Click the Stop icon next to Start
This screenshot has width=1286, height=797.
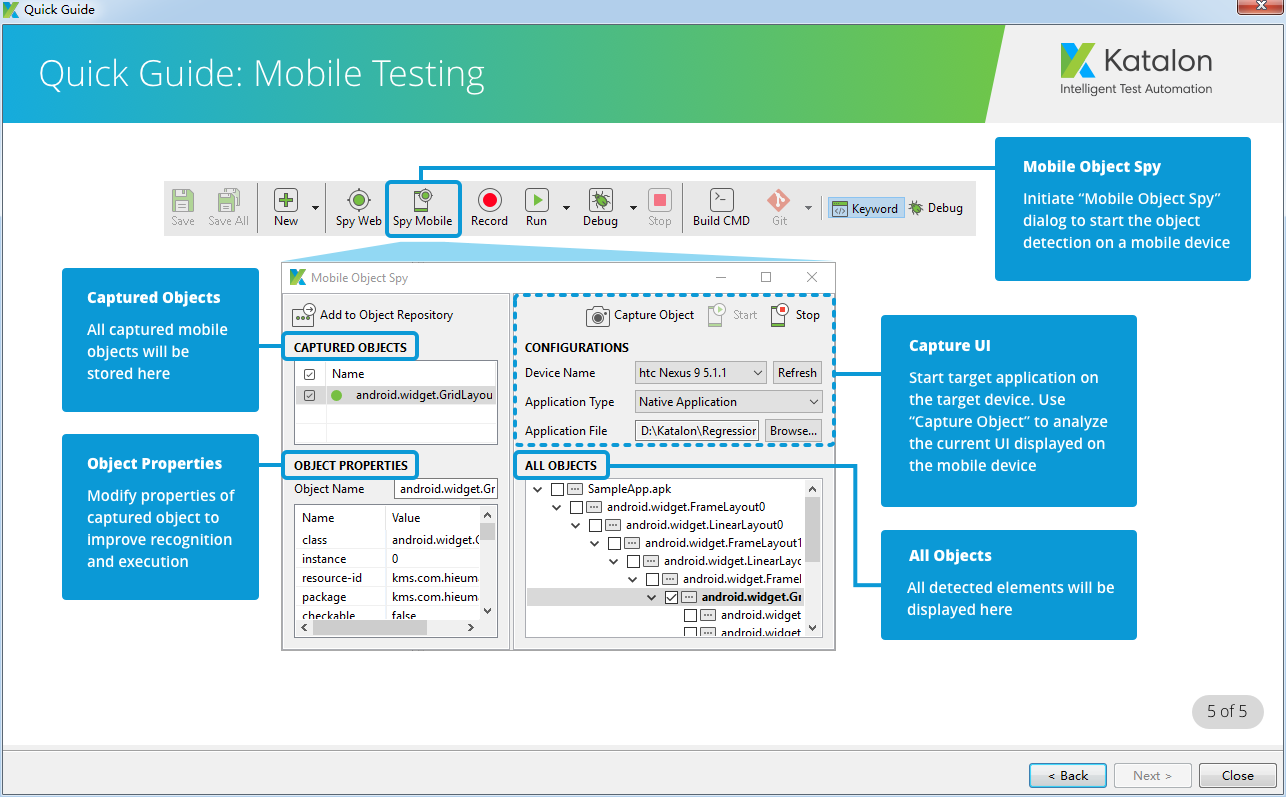780,315
